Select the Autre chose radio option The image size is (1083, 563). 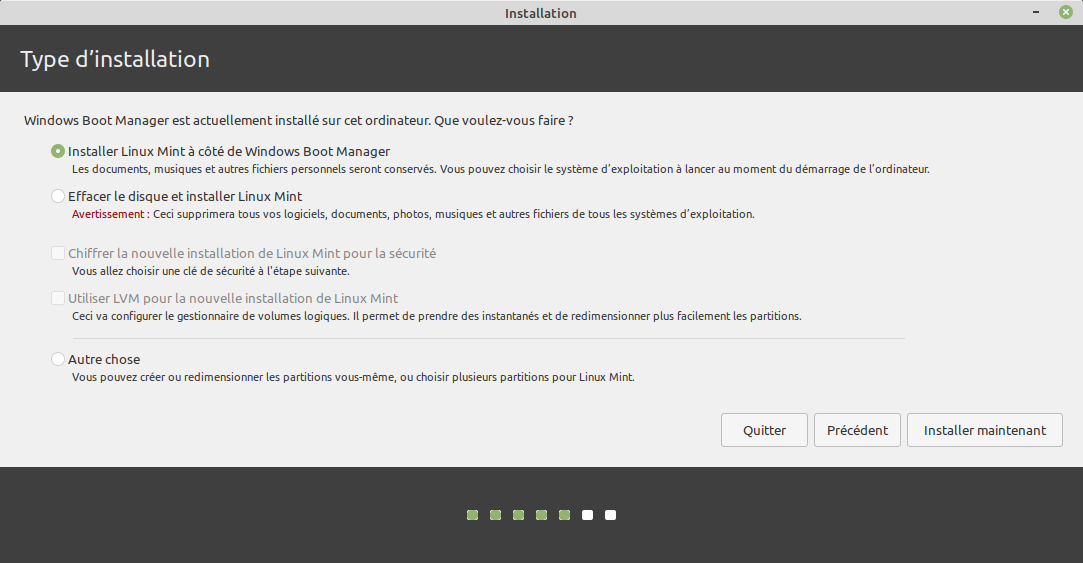(58, 359)
